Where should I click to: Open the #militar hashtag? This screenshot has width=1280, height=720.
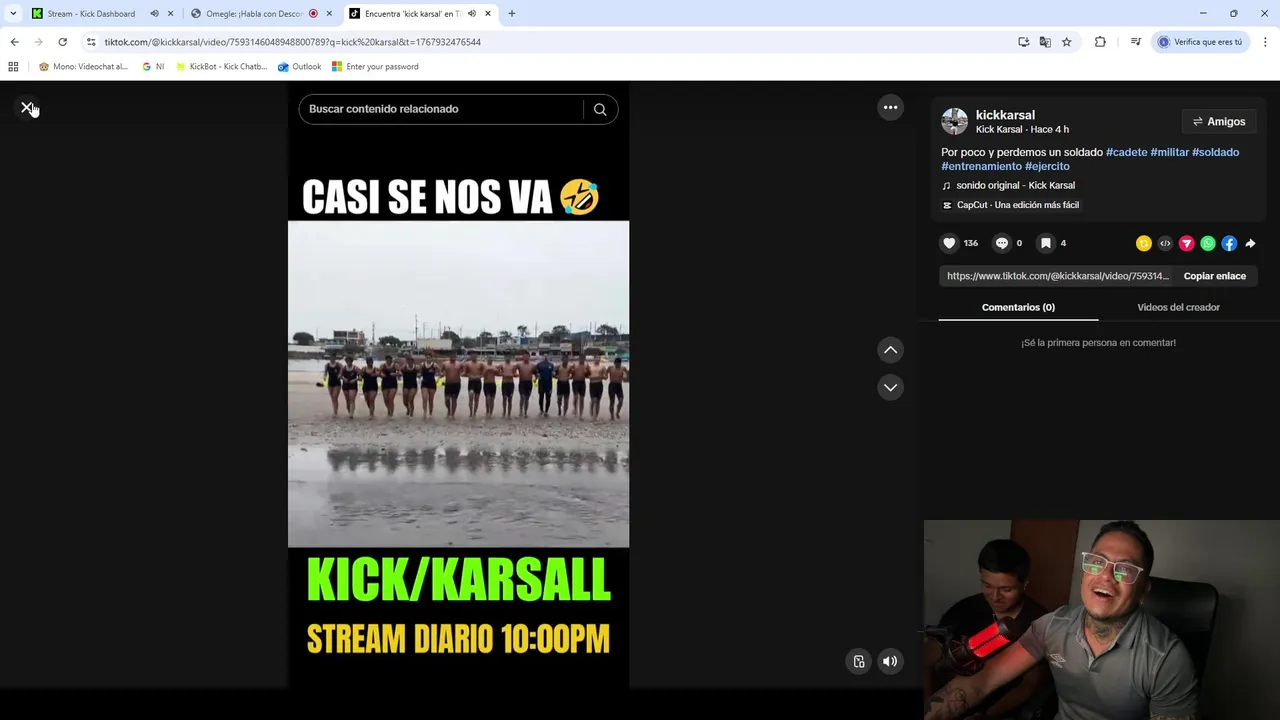(x=1169, y=152)
